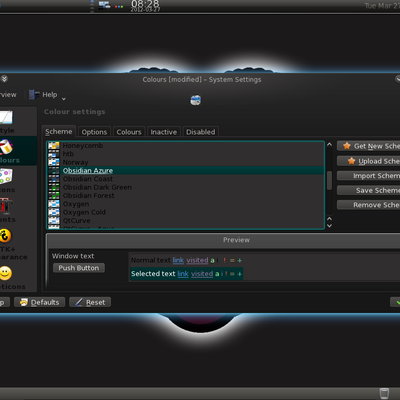400x400 pixels.
Task: Click the Push Button in the preview
Action: point(79,268)
